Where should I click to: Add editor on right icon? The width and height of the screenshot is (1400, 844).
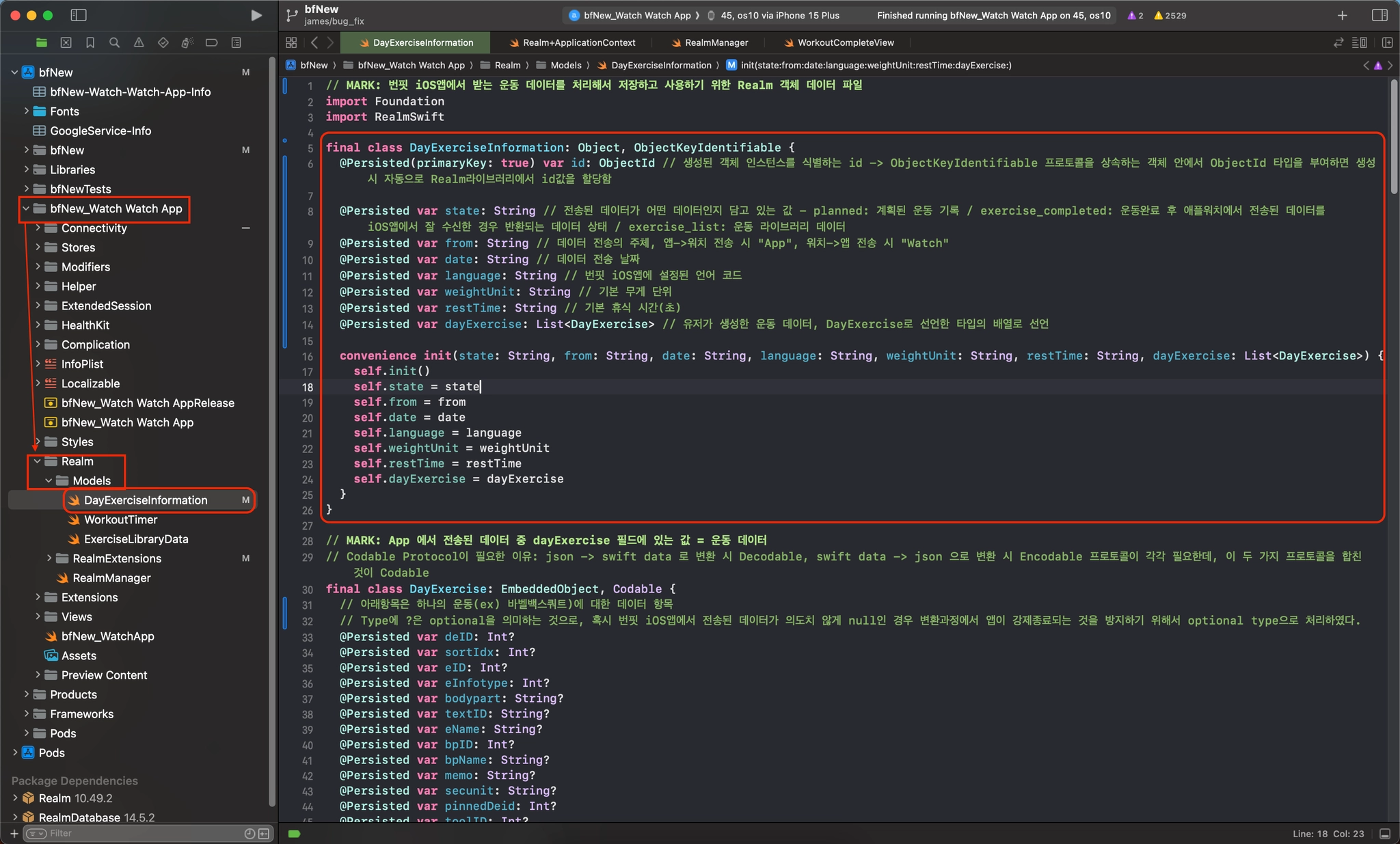[1387, 42]
